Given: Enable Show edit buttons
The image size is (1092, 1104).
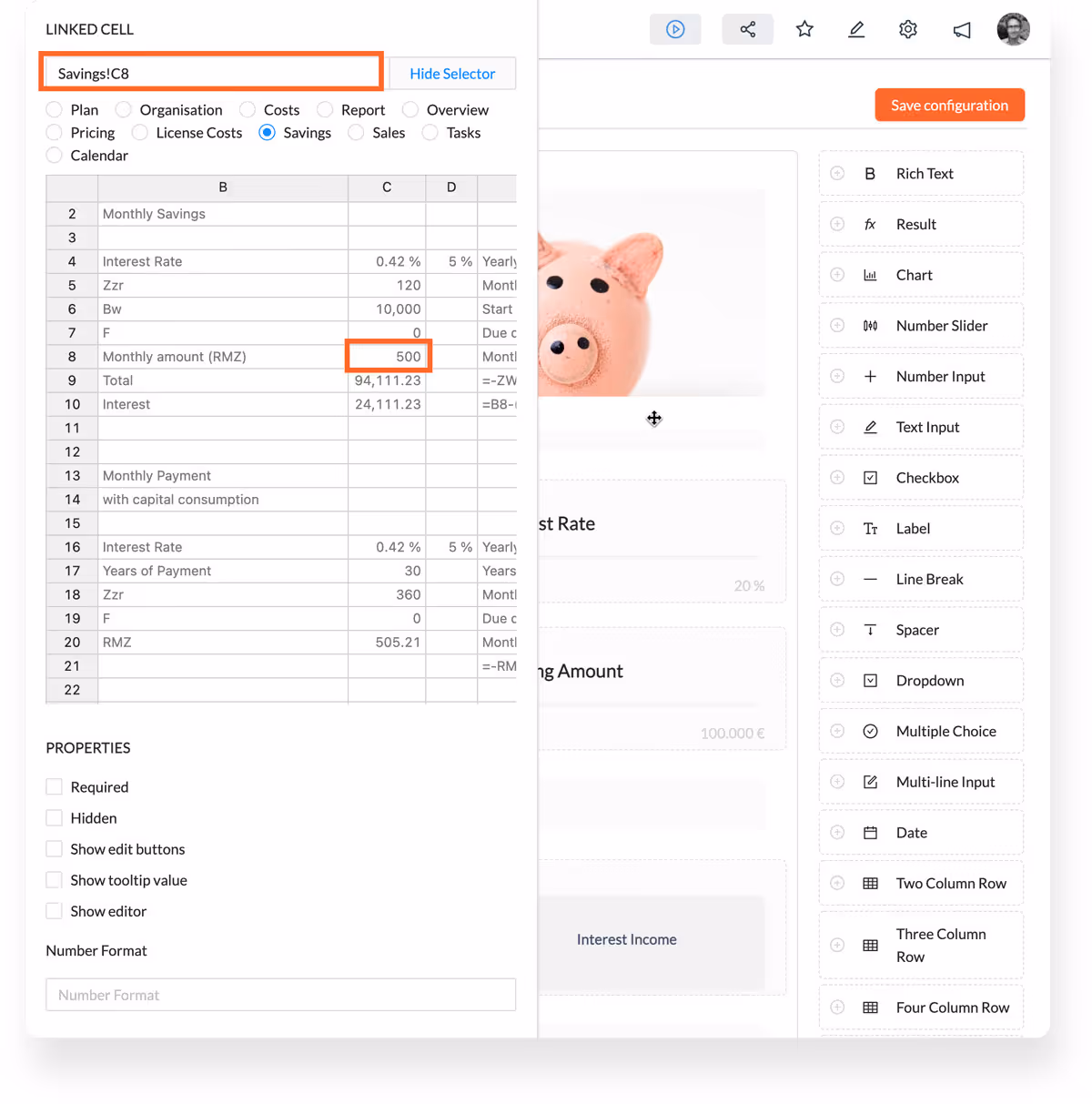Looking at the screenshot, I should (54, 848).
